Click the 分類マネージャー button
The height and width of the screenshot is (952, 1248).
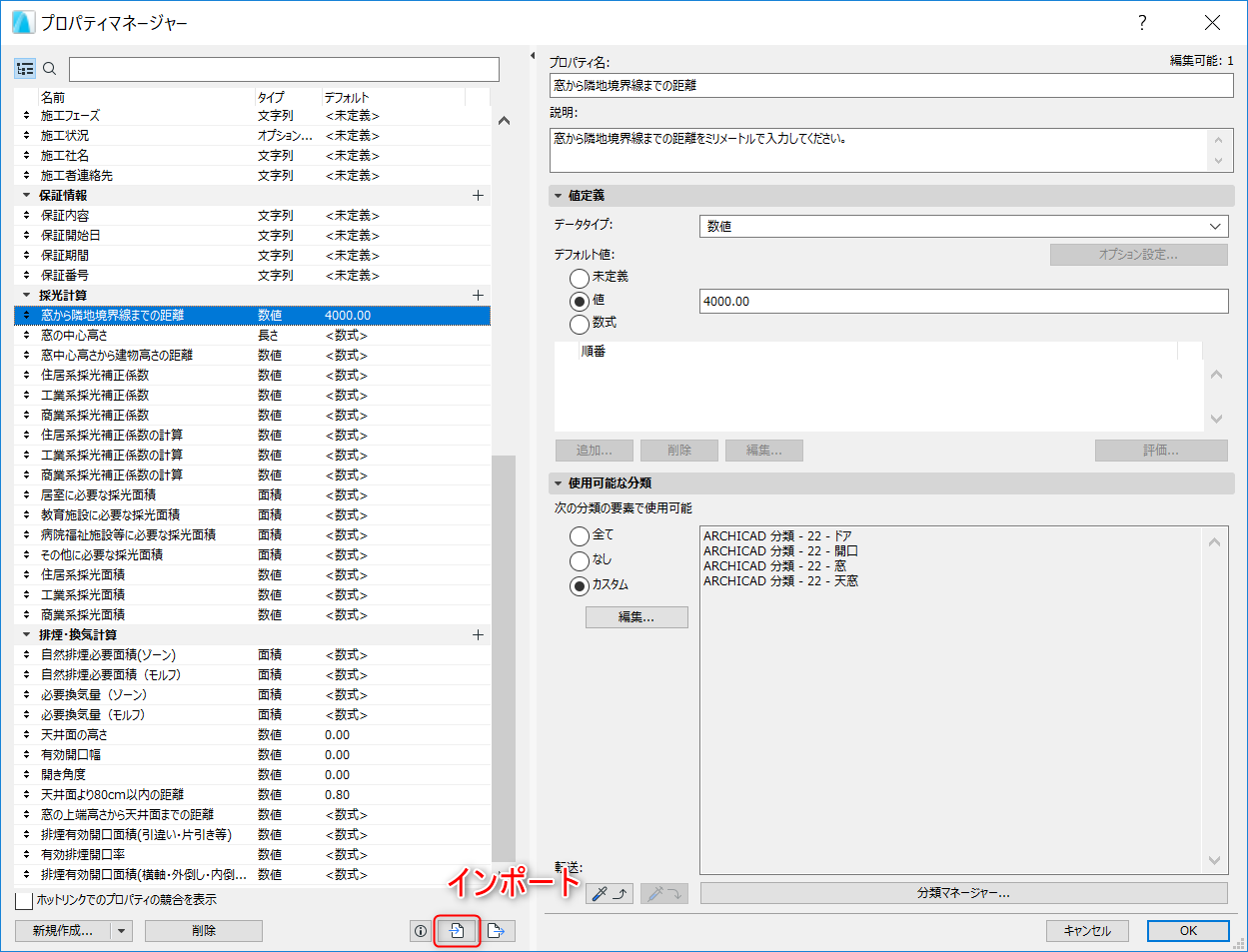pos(964,893)
